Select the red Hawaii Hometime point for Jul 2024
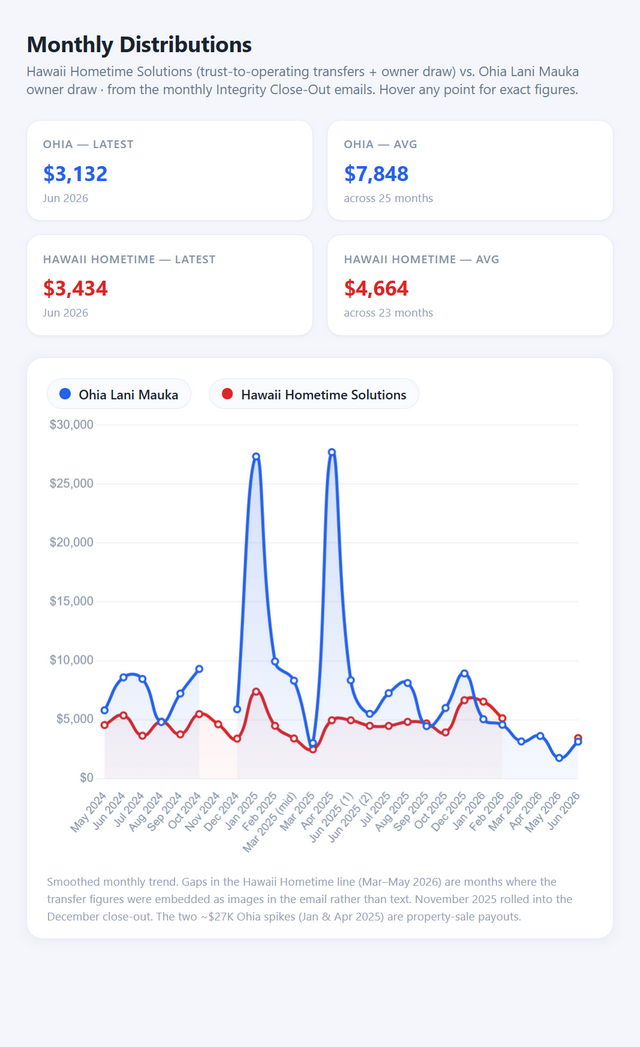 (142, 736)
